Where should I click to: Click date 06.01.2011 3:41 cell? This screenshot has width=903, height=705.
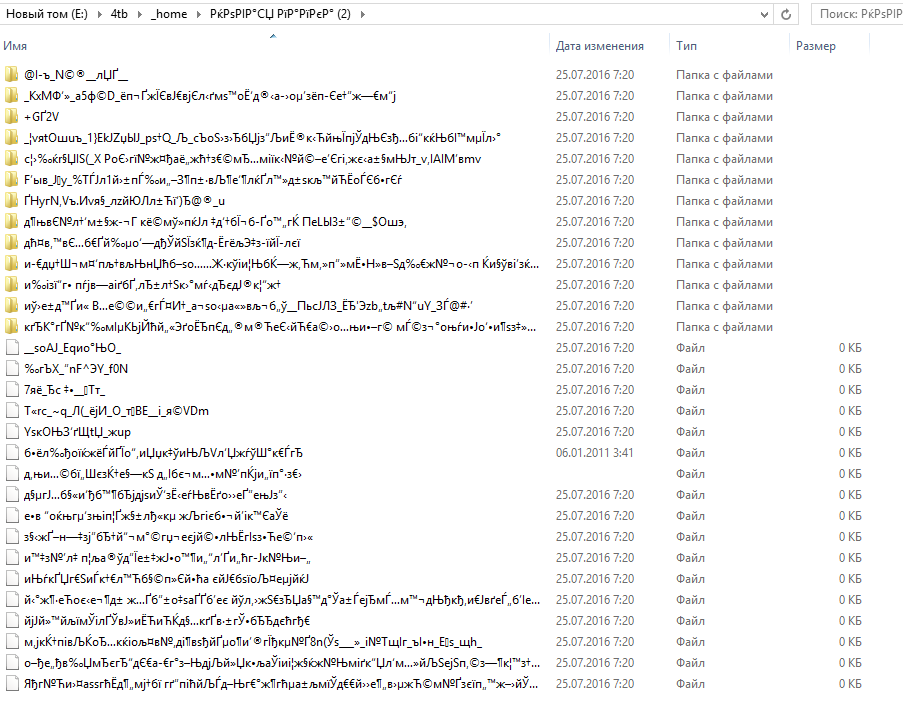(594, 453)
